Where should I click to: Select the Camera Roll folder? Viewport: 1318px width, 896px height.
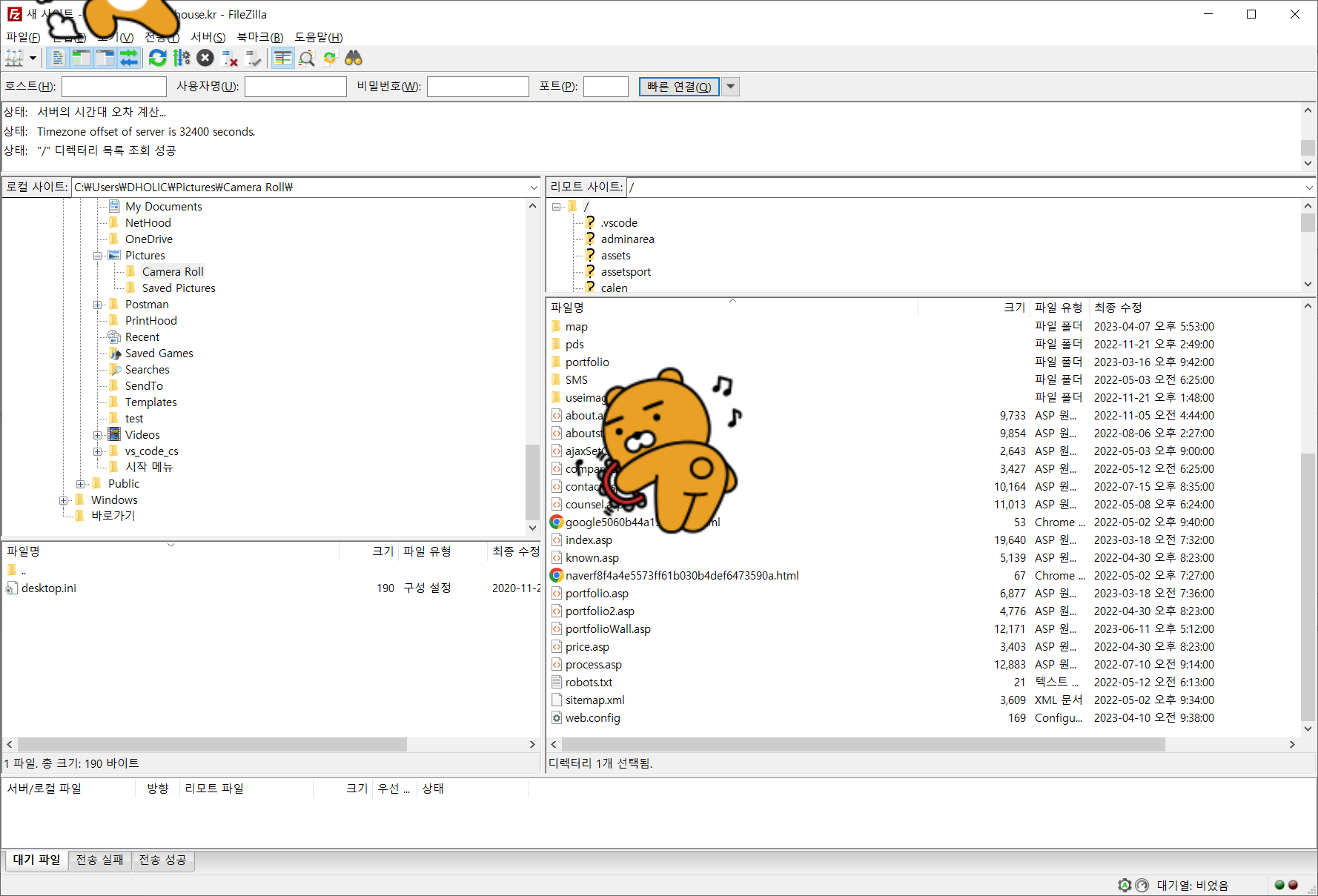(173, 272)
